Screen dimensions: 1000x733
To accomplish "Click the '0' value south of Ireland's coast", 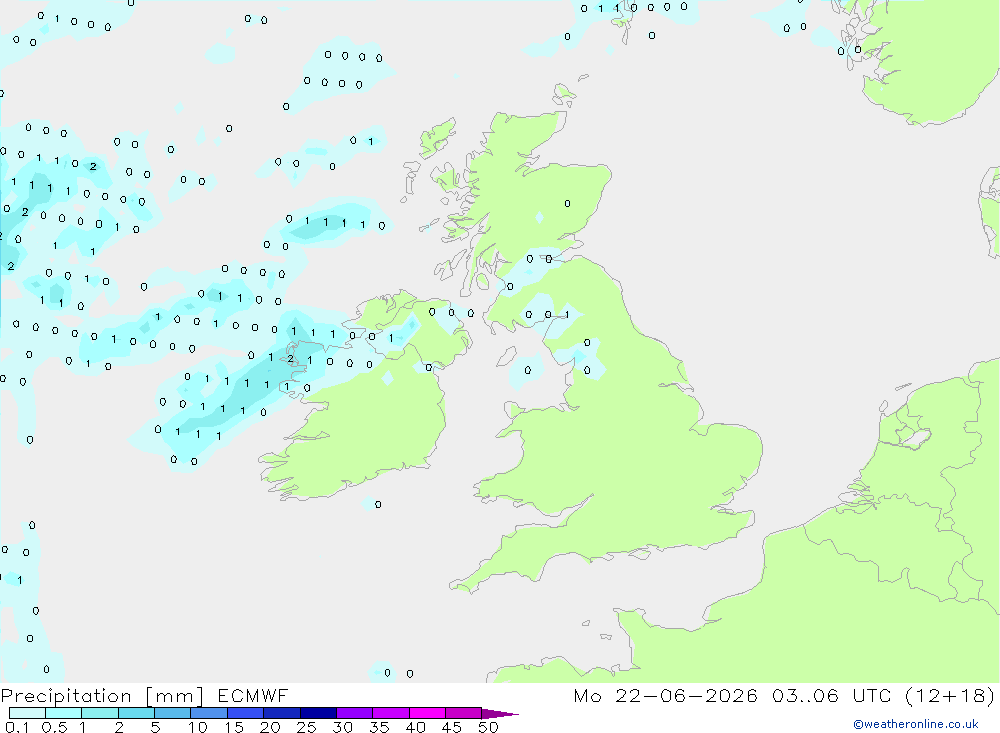I will pos(378,505).
